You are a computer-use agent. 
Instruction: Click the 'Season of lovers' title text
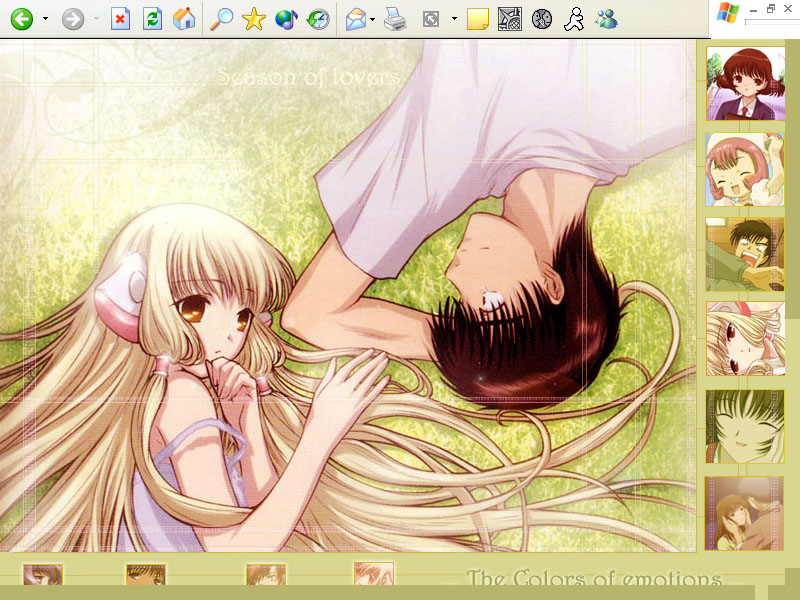point(308,77)
